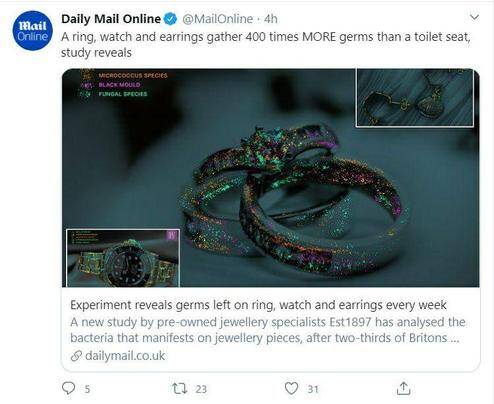Click the retweet arrows icon

point(180,388)
